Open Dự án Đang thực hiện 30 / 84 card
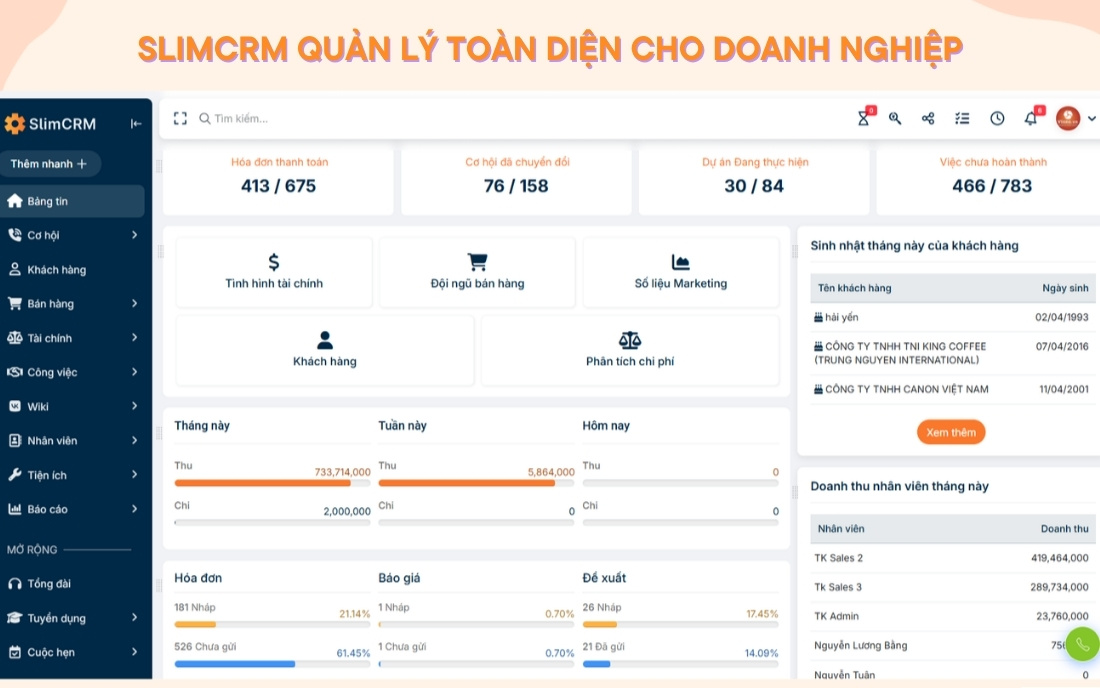The image size is (1100, 688). pyautogui.click(x=754, y=181)
